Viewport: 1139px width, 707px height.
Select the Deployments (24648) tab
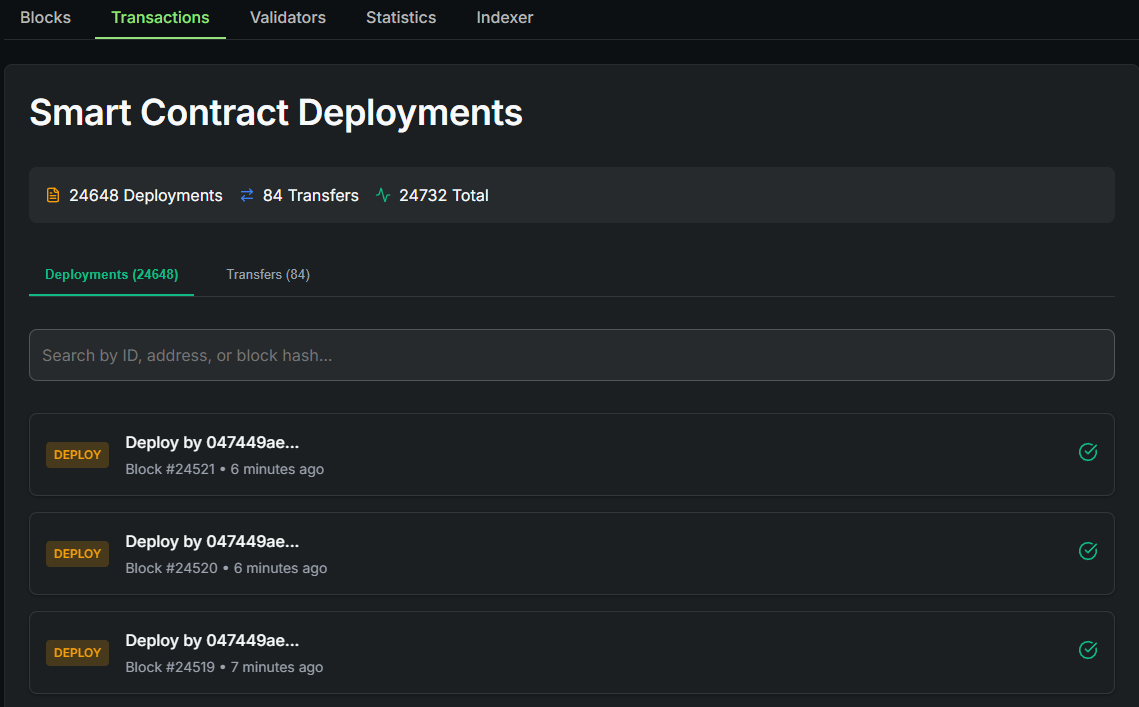[x=111, y=273]
